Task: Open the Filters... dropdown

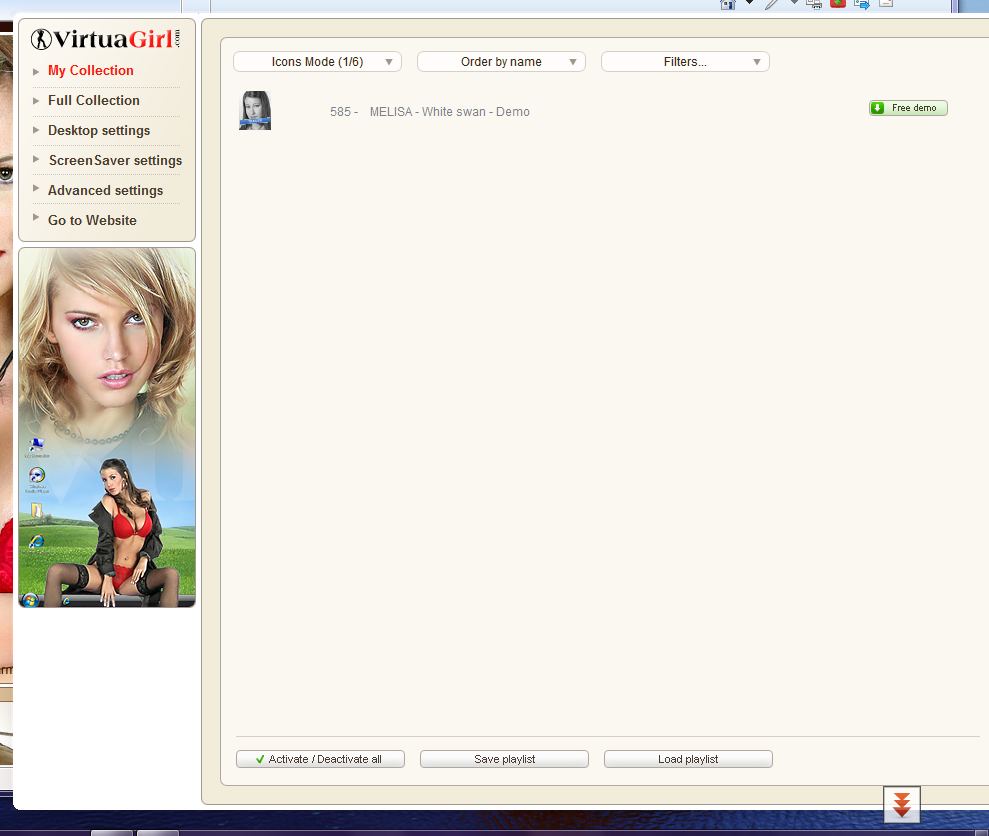Action: click(x=686, y=62)
